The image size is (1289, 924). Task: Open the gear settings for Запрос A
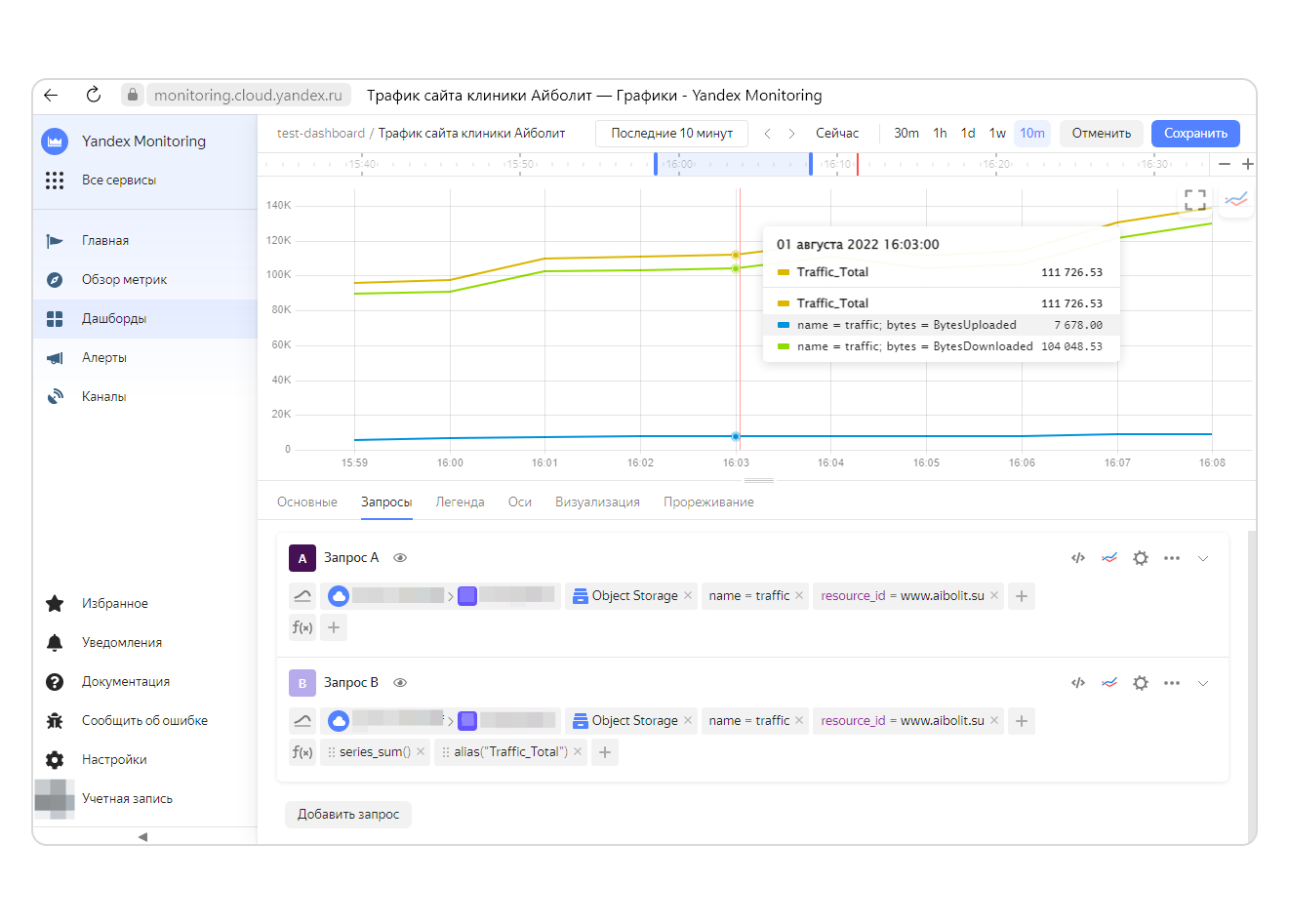coord(1141,558)
